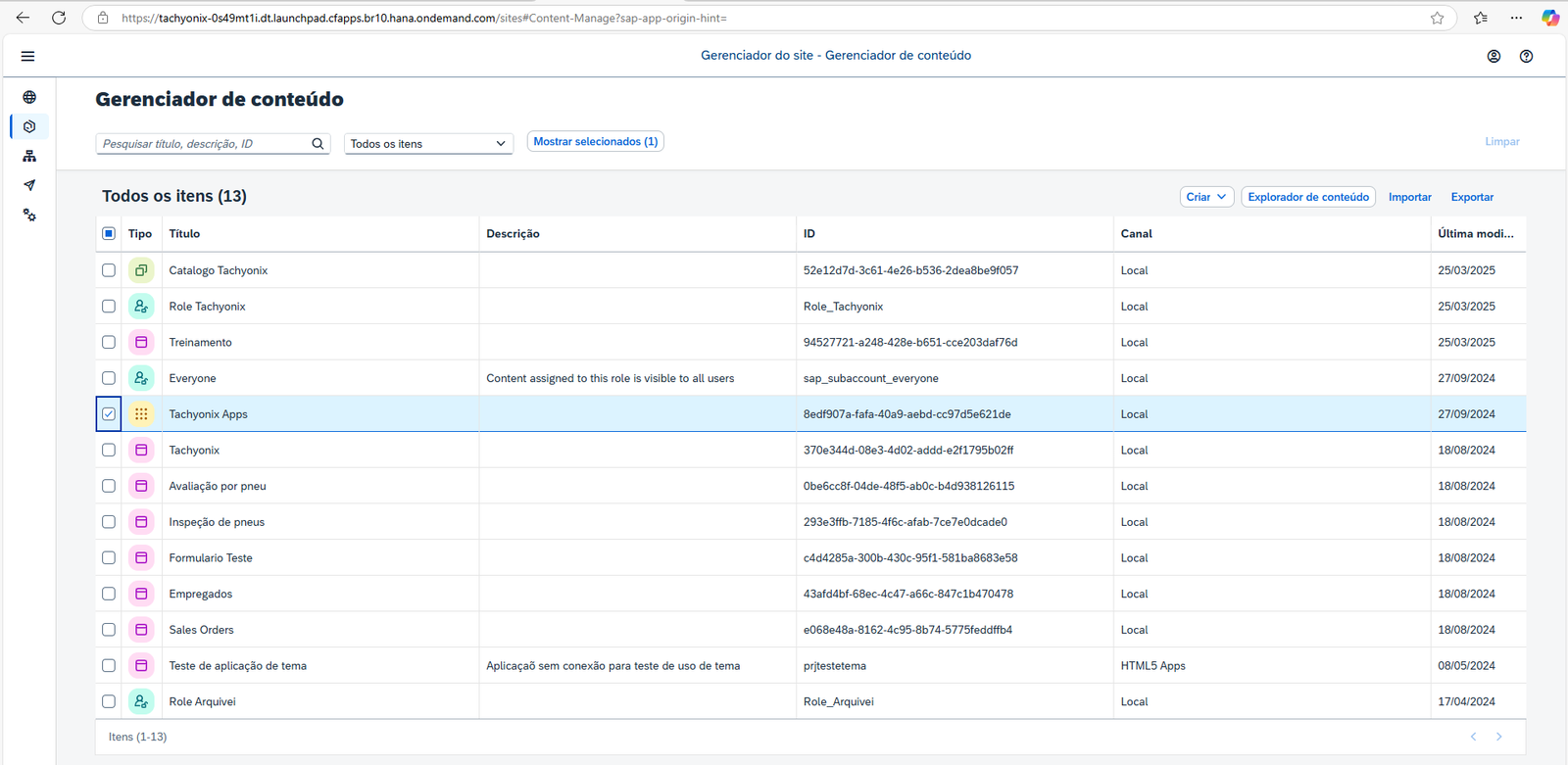Screen dimensions: 1568x765
Task: Reload the page with browser refresh
Action: (59, 18)
